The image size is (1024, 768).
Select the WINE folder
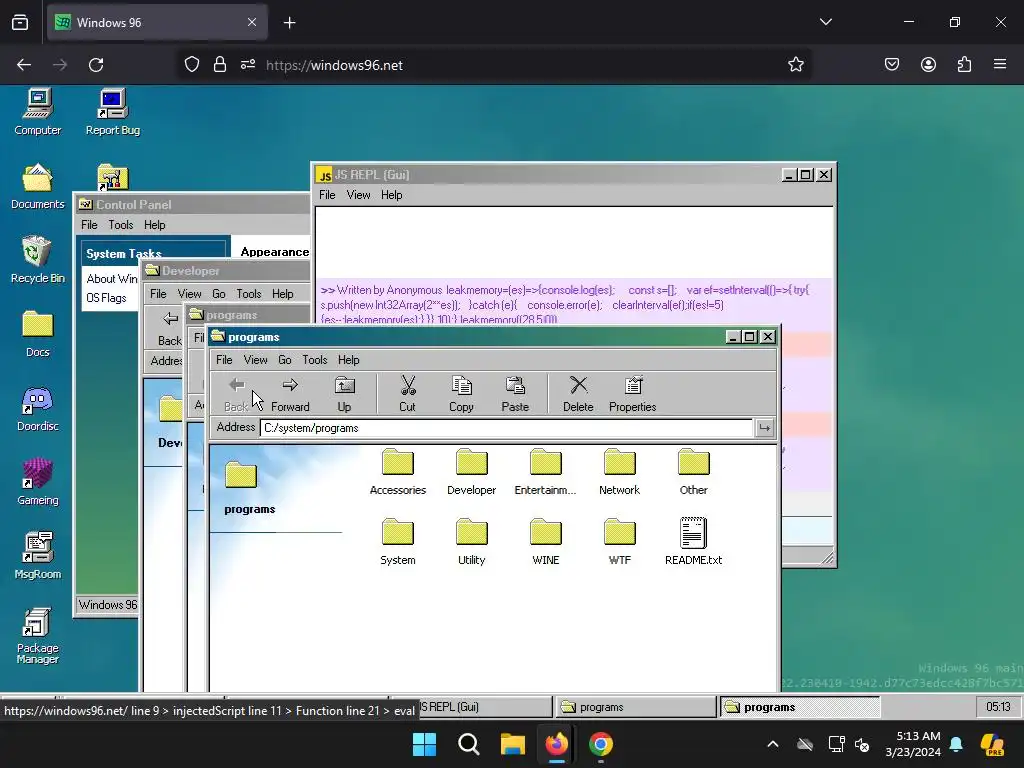pos(545,542)
